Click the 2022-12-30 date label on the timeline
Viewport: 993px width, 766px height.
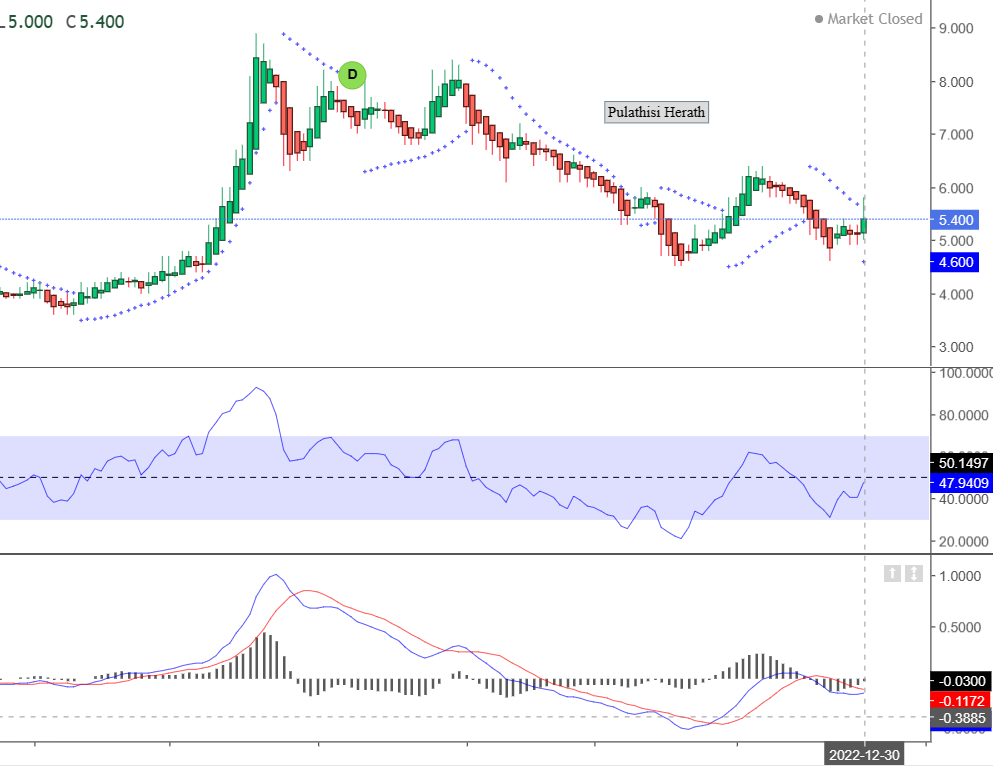coord(864,753)
